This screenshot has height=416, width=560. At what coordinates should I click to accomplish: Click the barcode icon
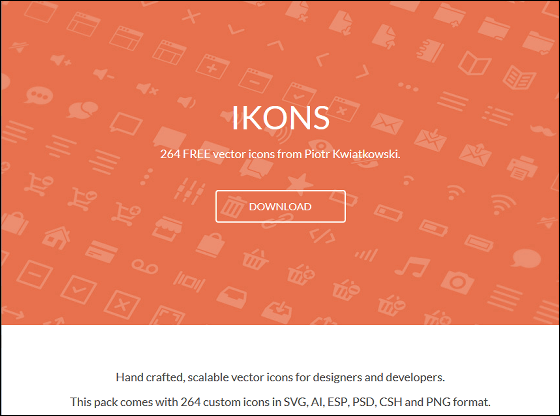189,281
